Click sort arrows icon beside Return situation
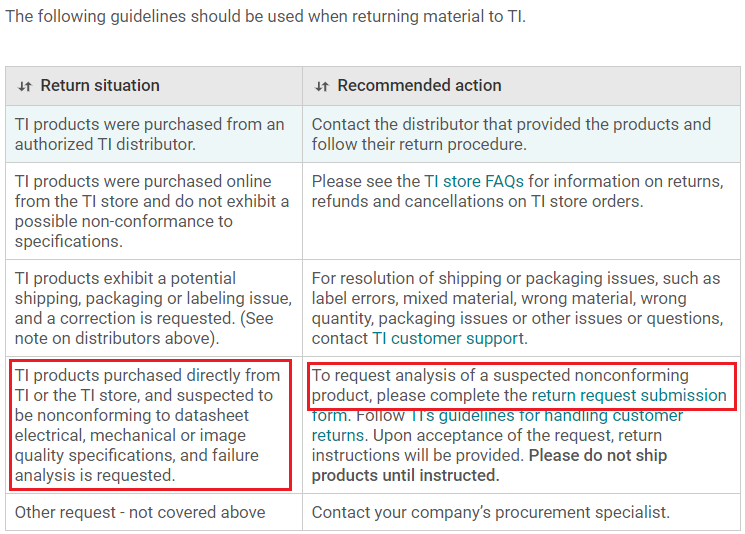This screenshot has width=745, height=534. pos(25,86)
